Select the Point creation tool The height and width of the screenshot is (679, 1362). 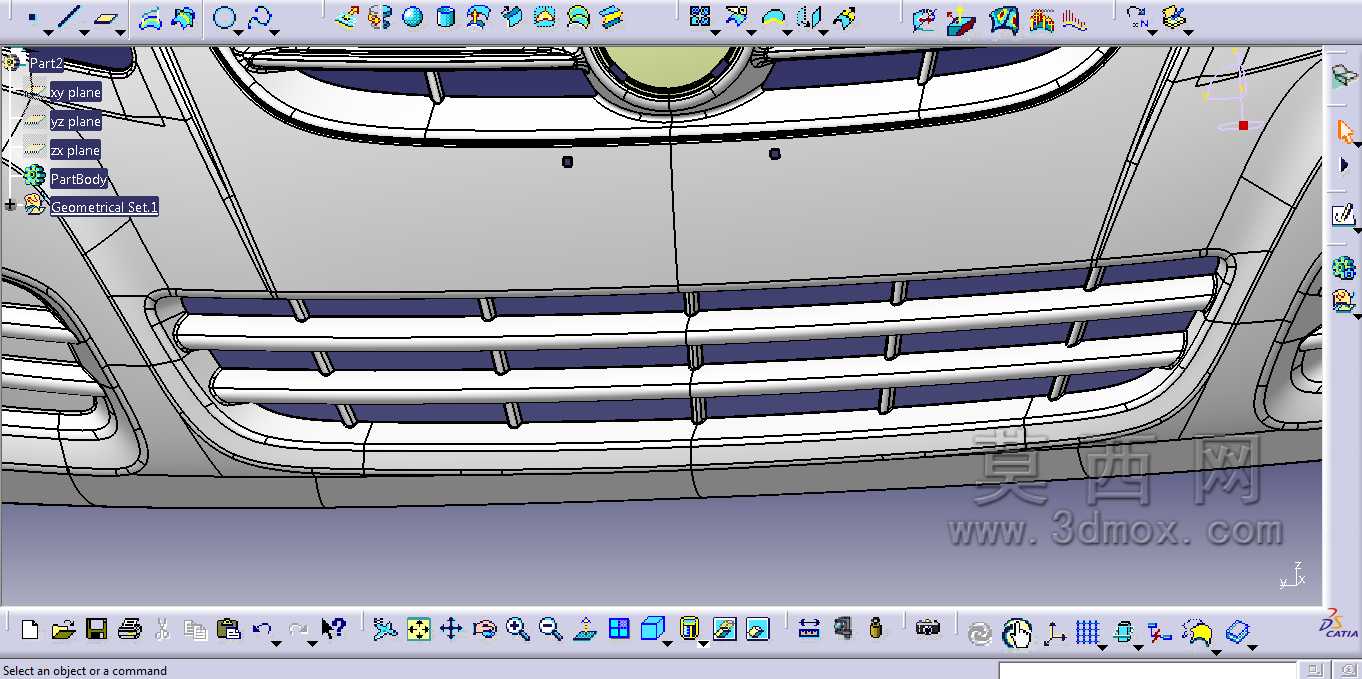click(x=32, y=18)
